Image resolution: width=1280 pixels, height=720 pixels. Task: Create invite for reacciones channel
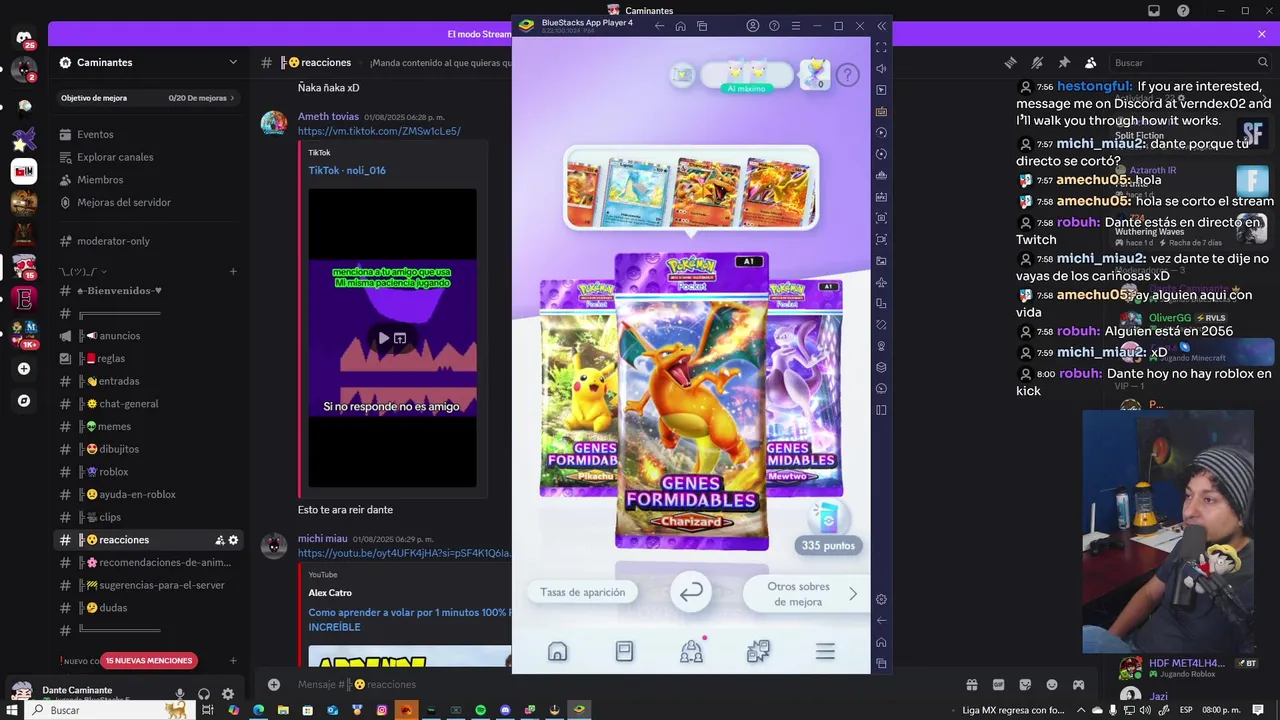219,540
